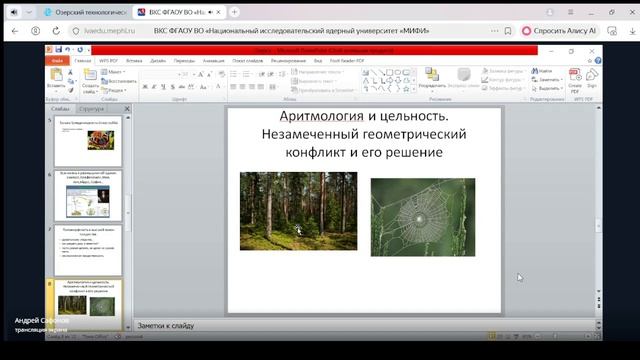Open the File (Файл) tab
The width and height of the screenshot is (640, 360).
[57, 60]
